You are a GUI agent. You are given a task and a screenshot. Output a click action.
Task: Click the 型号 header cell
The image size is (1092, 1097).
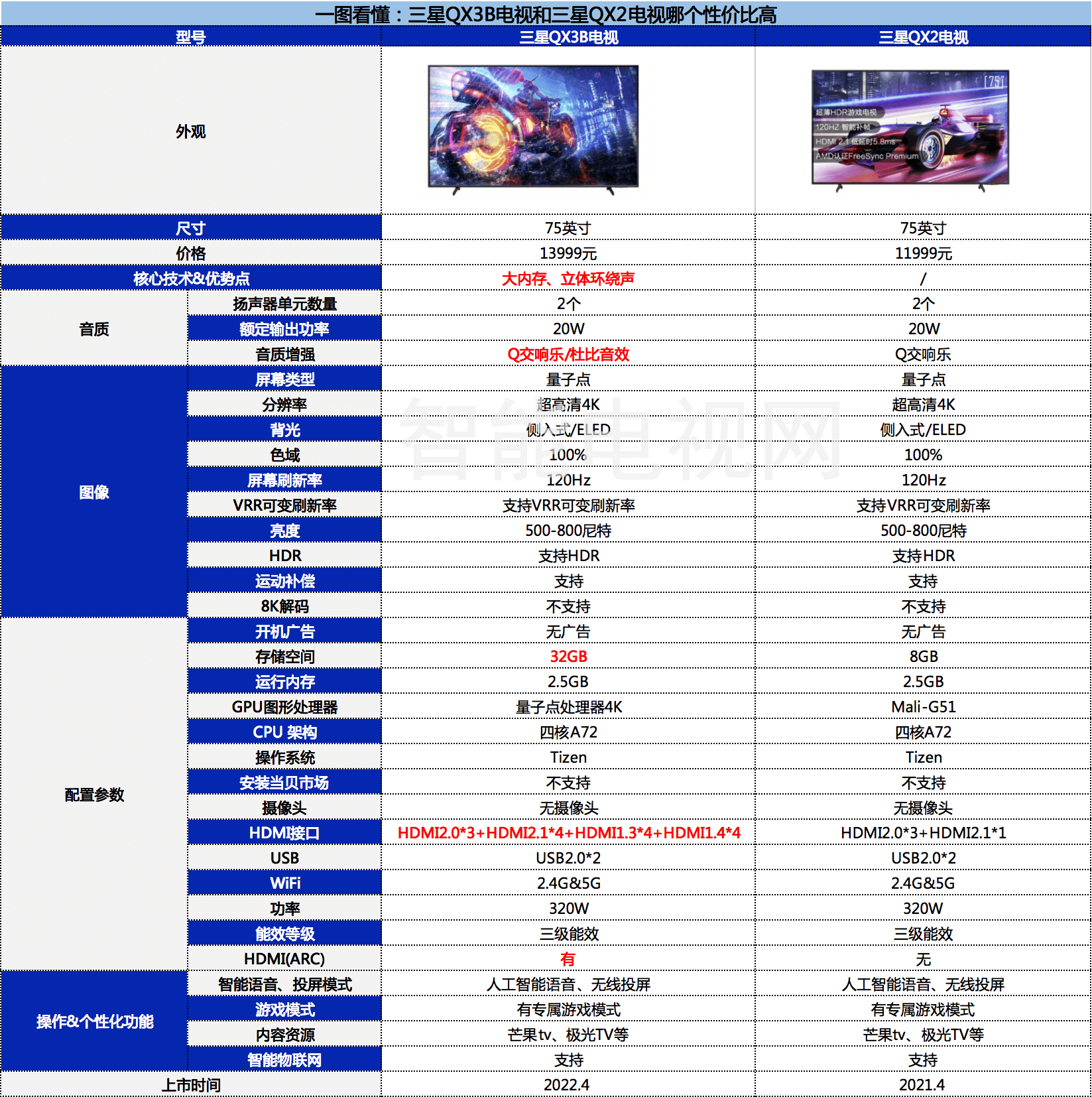191,37
